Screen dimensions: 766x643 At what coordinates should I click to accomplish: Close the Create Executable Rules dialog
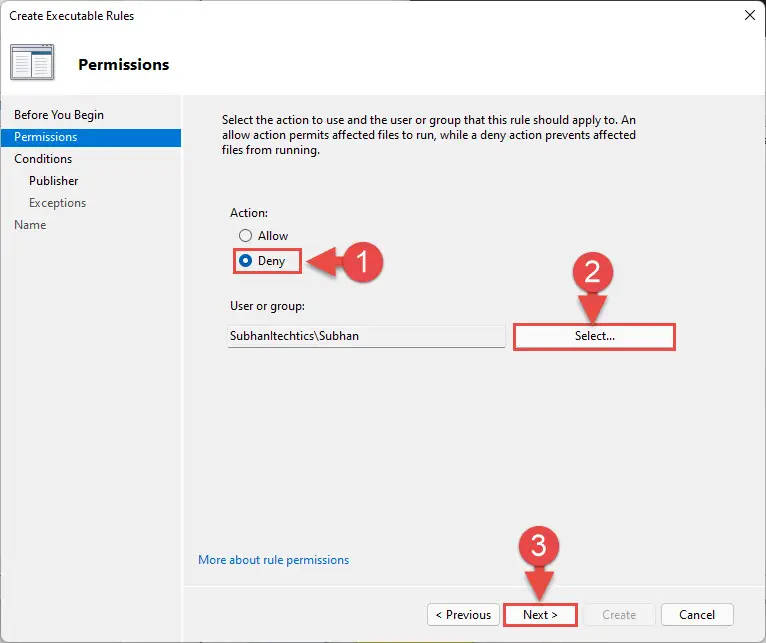point(749,16)
